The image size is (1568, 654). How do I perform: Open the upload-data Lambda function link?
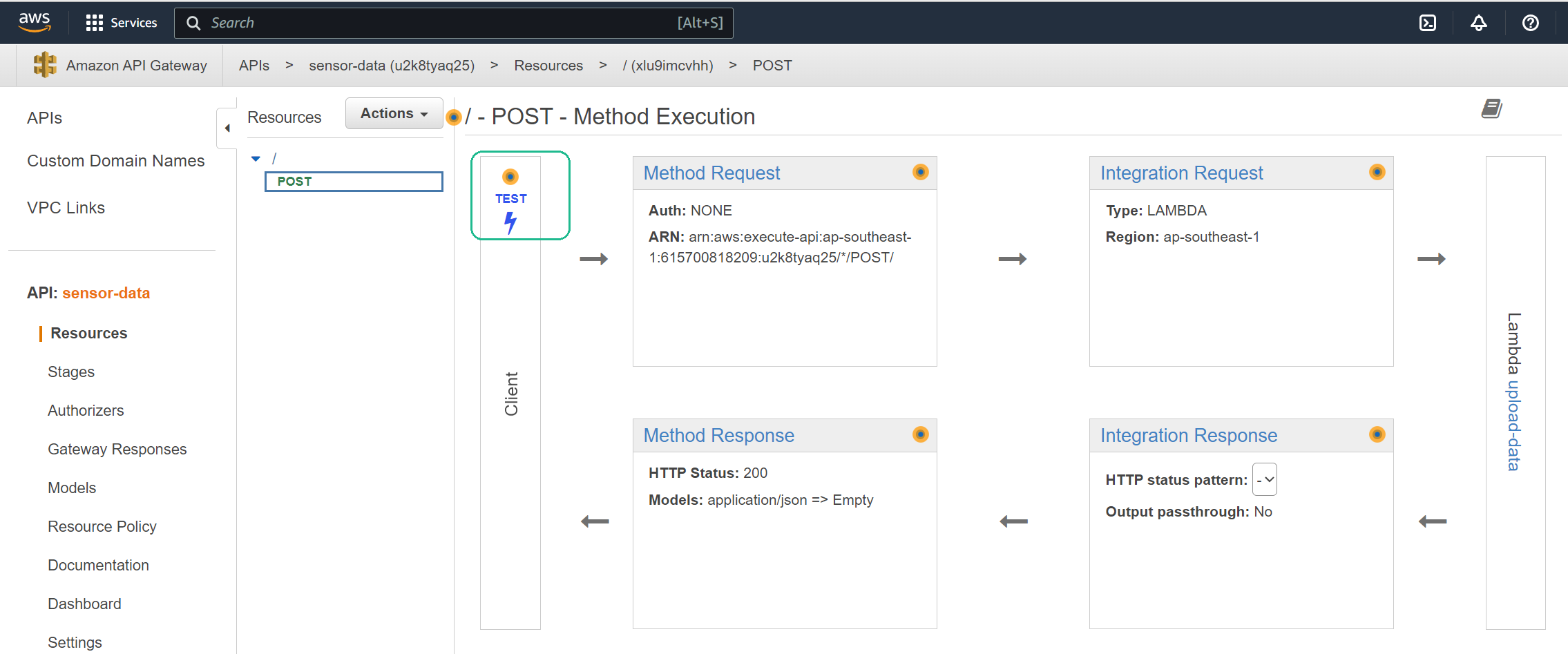click(1513, 425)
